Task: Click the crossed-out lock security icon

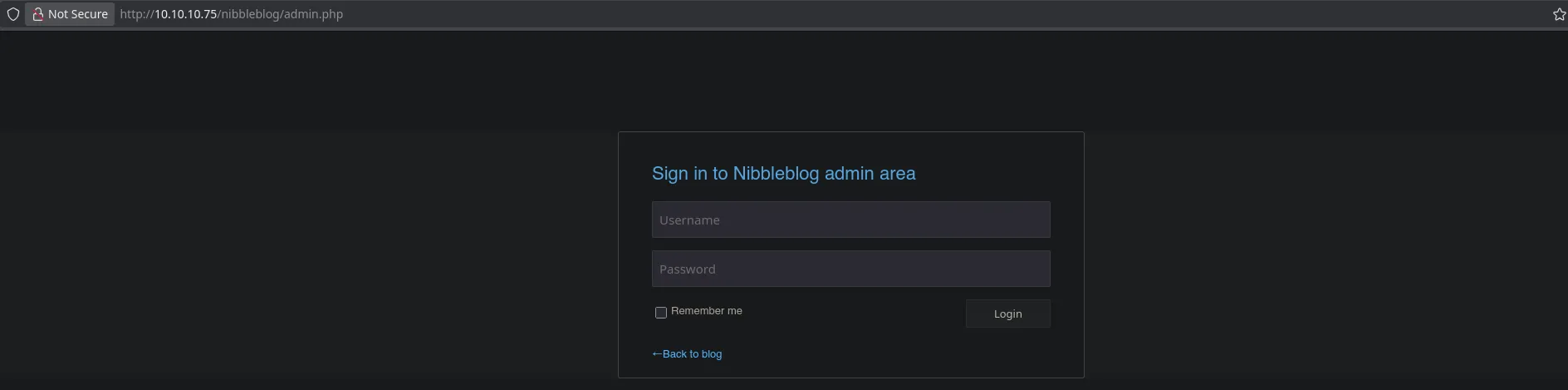Action: [x=37, y=14]
